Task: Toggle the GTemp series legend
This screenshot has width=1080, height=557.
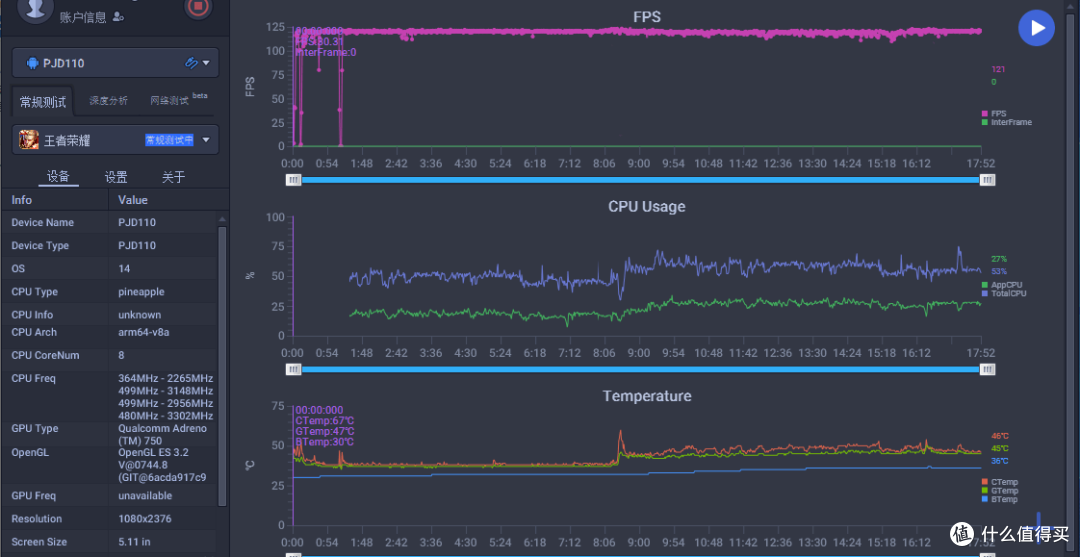Action: pyautogui.click(x=999, y=490)
